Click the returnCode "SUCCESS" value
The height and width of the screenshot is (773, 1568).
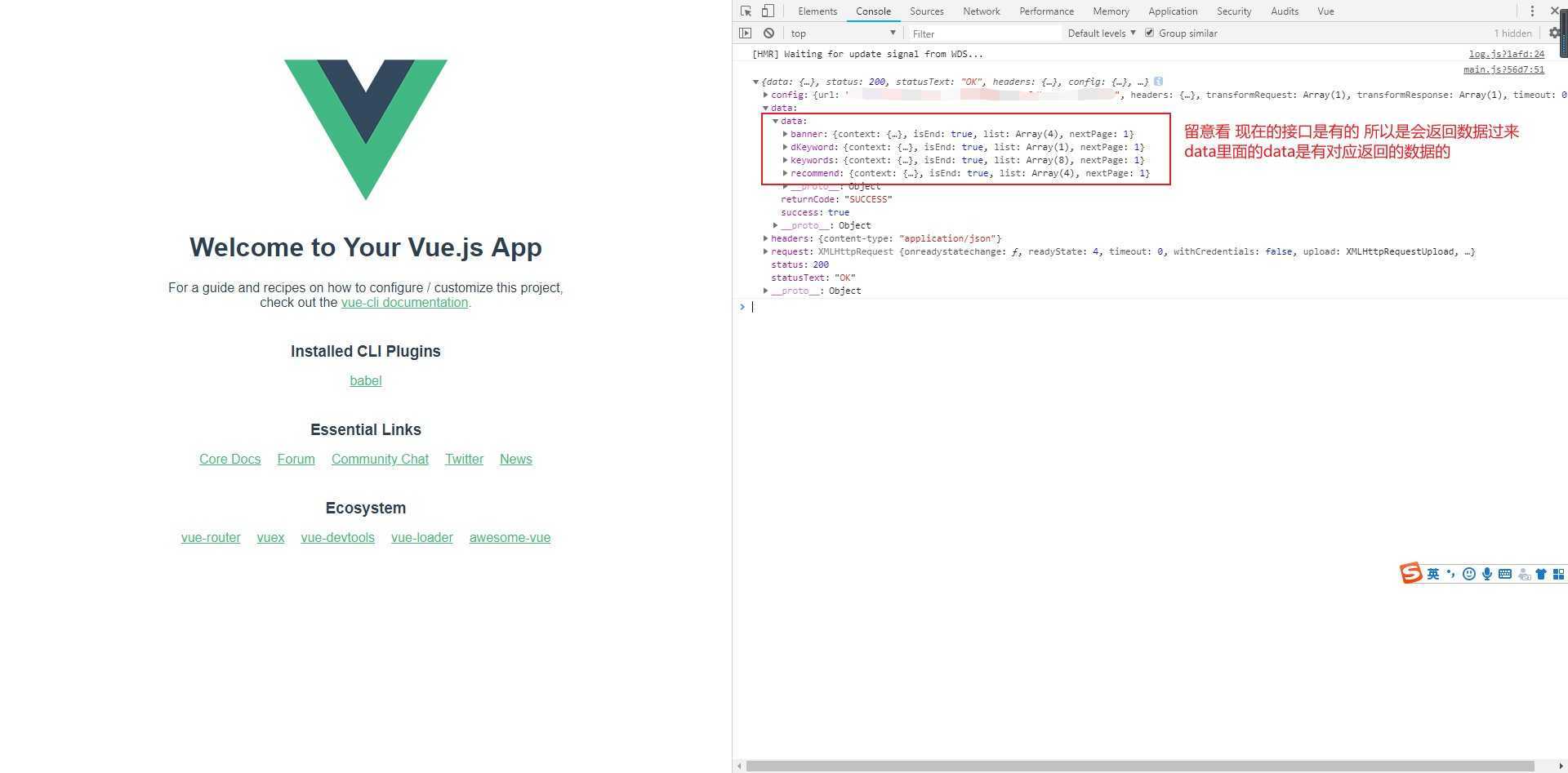(x=868, y=199)
